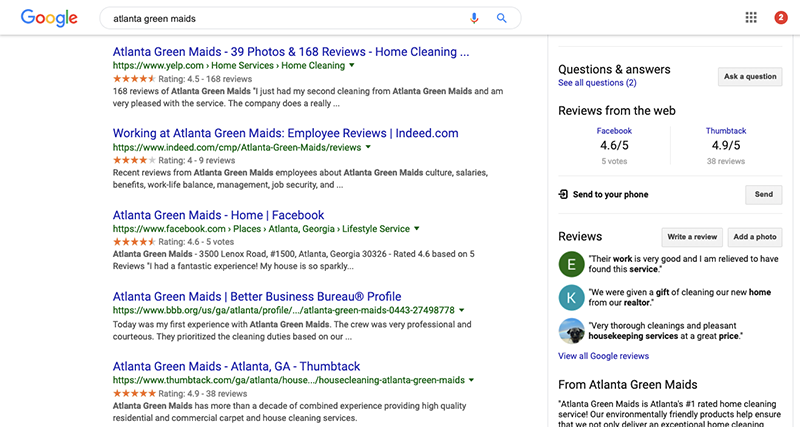This screenshot has height=427, width=800.
Task: Click 'Rating: 4 - 9 reviews' text
Action: coord(196,160)
